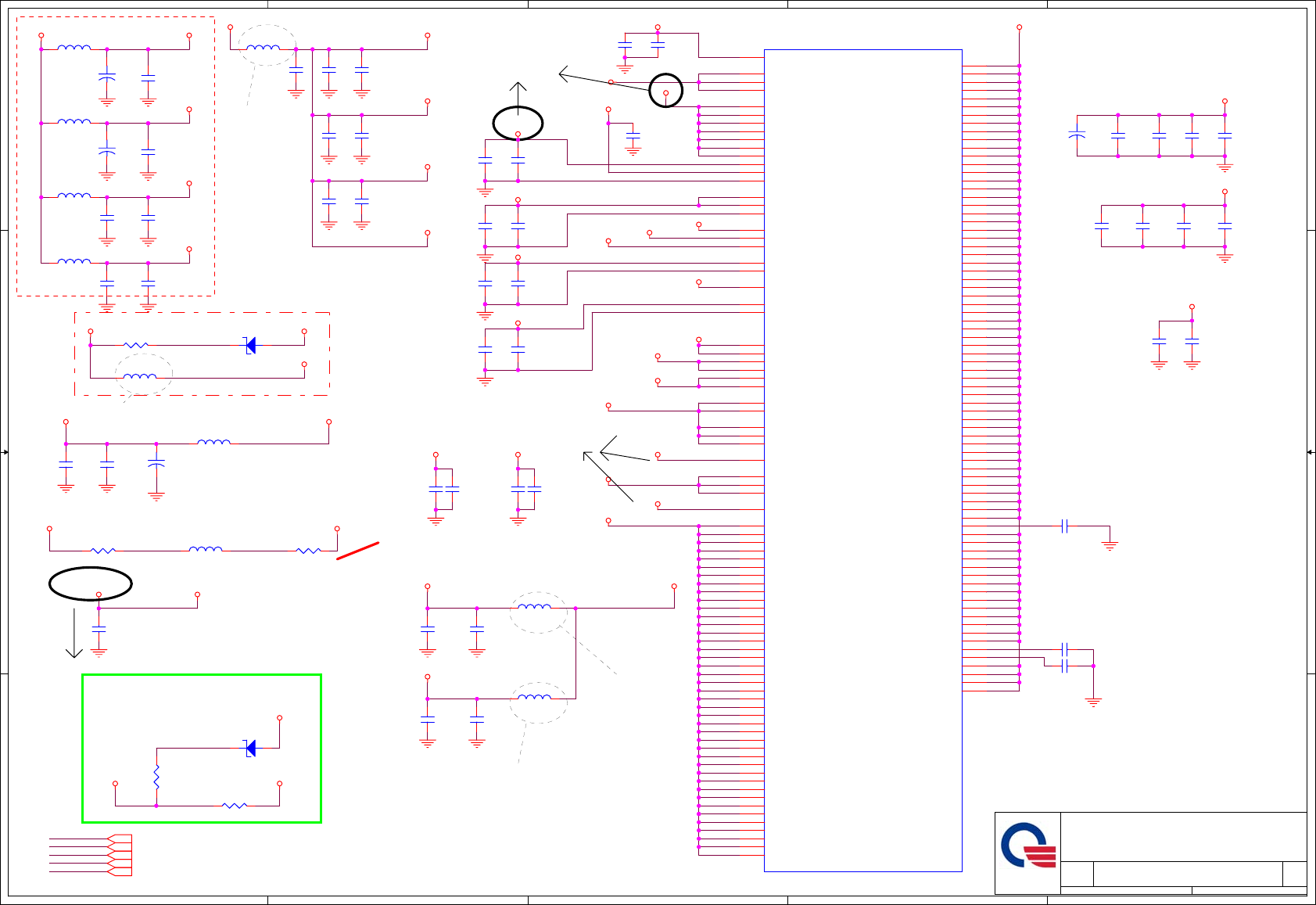The image size is (1316, 905).
Task: Select the inductor between the two series resistors
Action: point(206,549)
